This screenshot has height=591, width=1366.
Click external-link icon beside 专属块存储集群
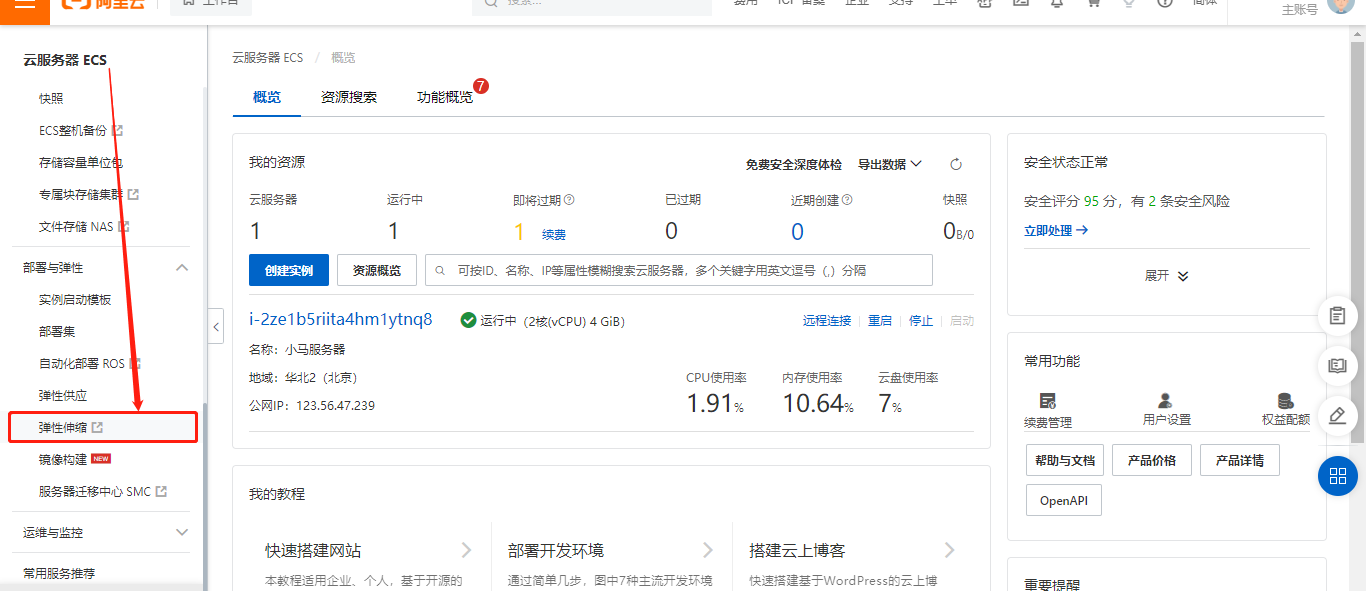pos(133,195)
